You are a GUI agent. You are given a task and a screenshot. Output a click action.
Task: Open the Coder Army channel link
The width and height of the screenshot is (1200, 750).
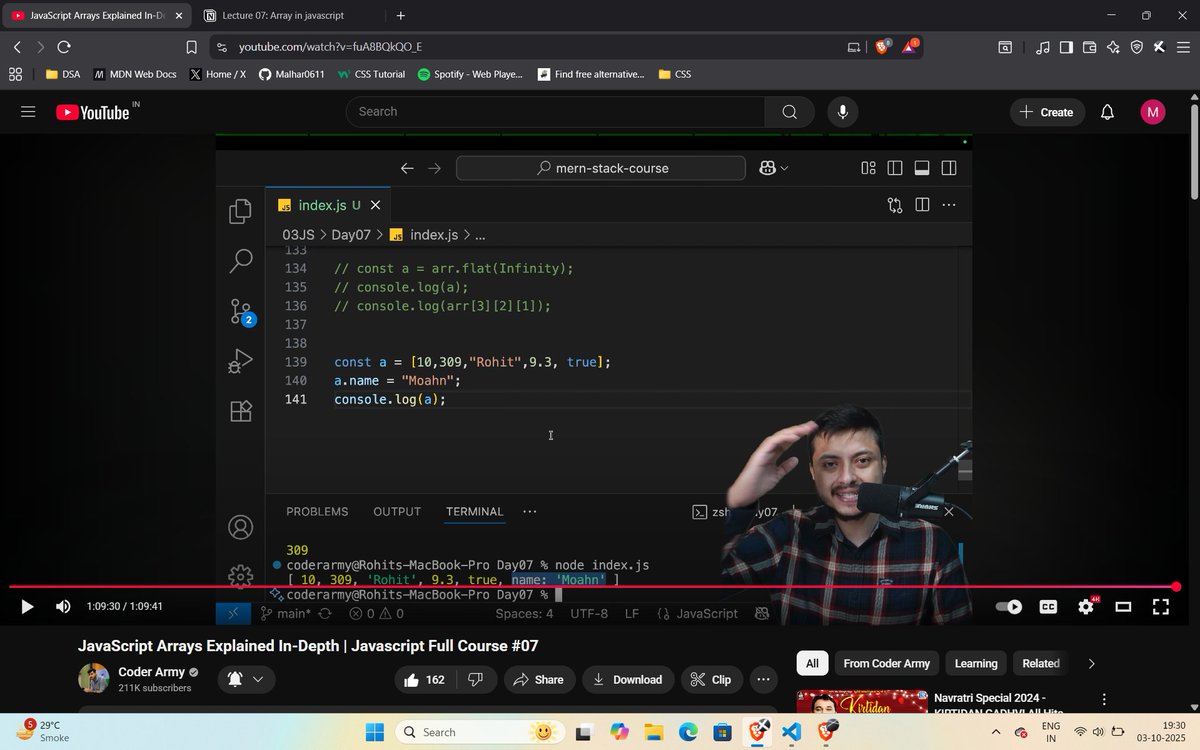144,671
